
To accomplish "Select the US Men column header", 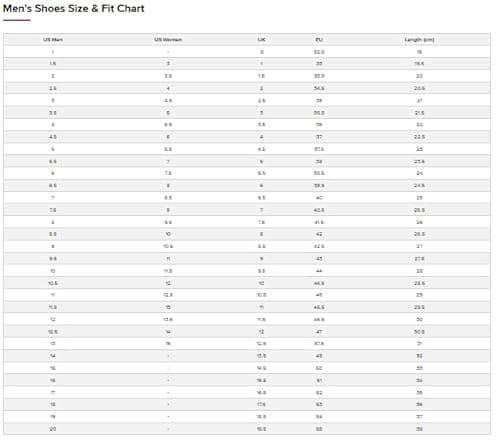I will point(53,40).
